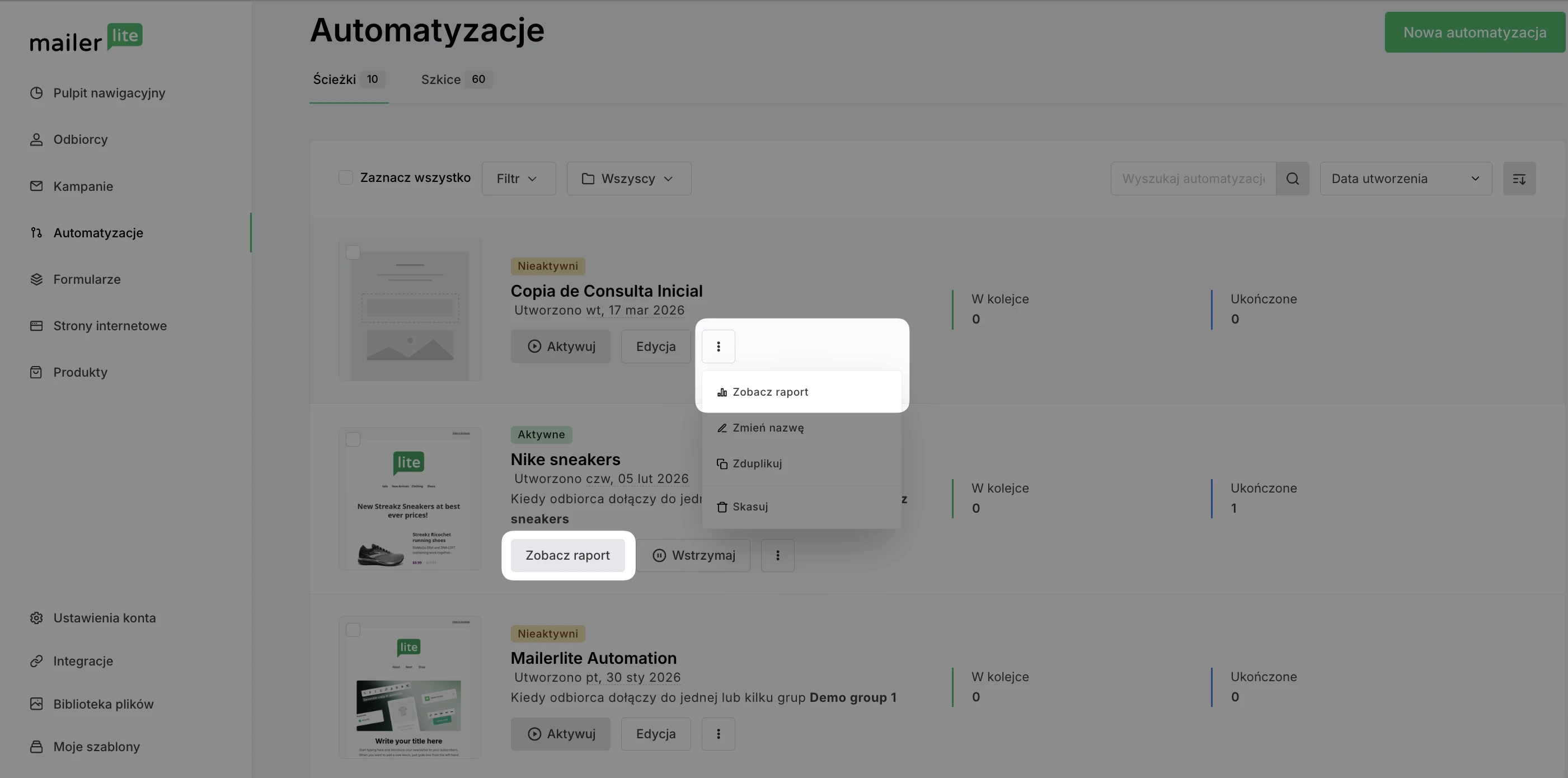Go to Odbiorcy in sidebar

tap(81, 139)
